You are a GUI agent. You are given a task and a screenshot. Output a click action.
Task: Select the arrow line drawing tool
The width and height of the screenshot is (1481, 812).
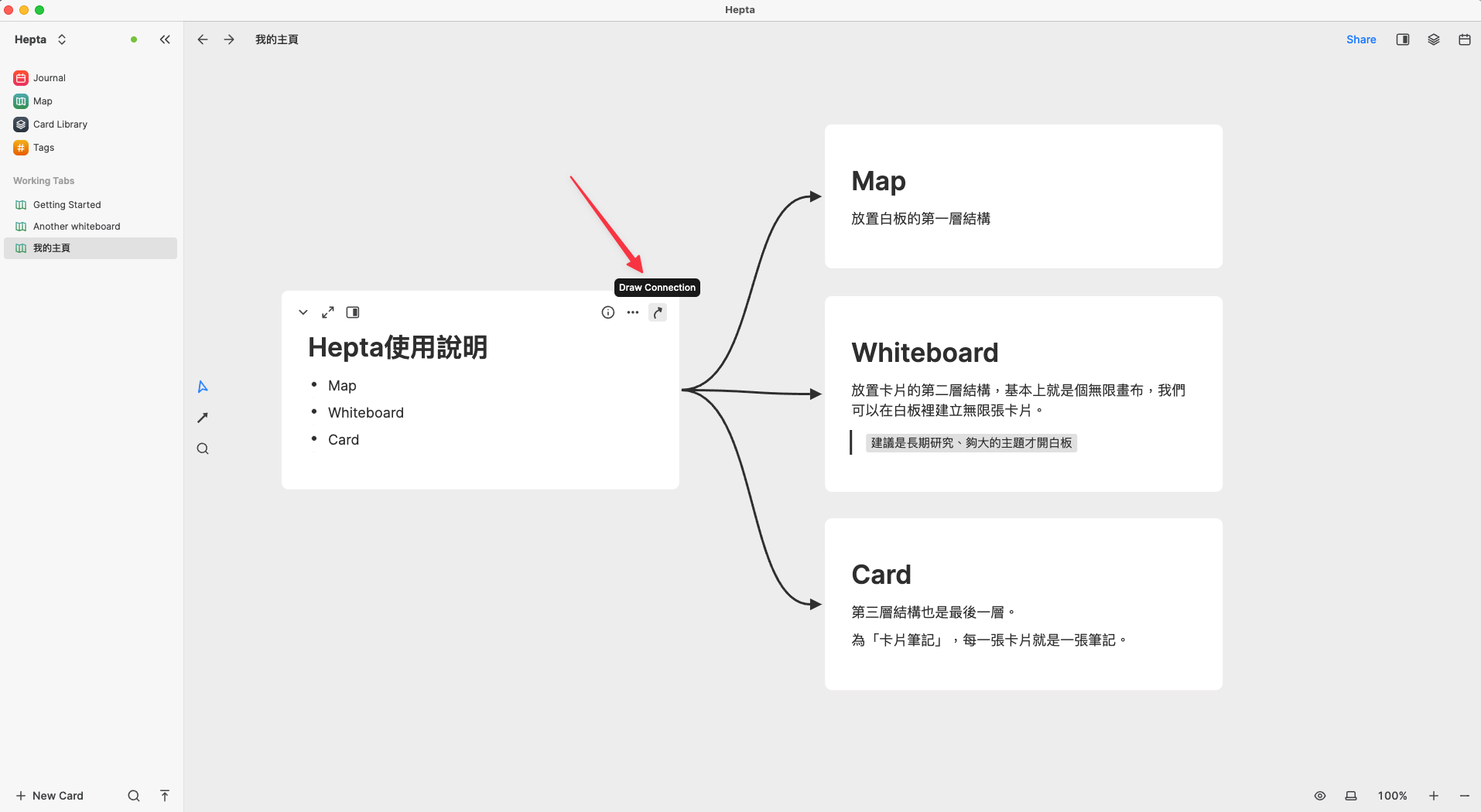pyautogui.click(x=203, y=418)
